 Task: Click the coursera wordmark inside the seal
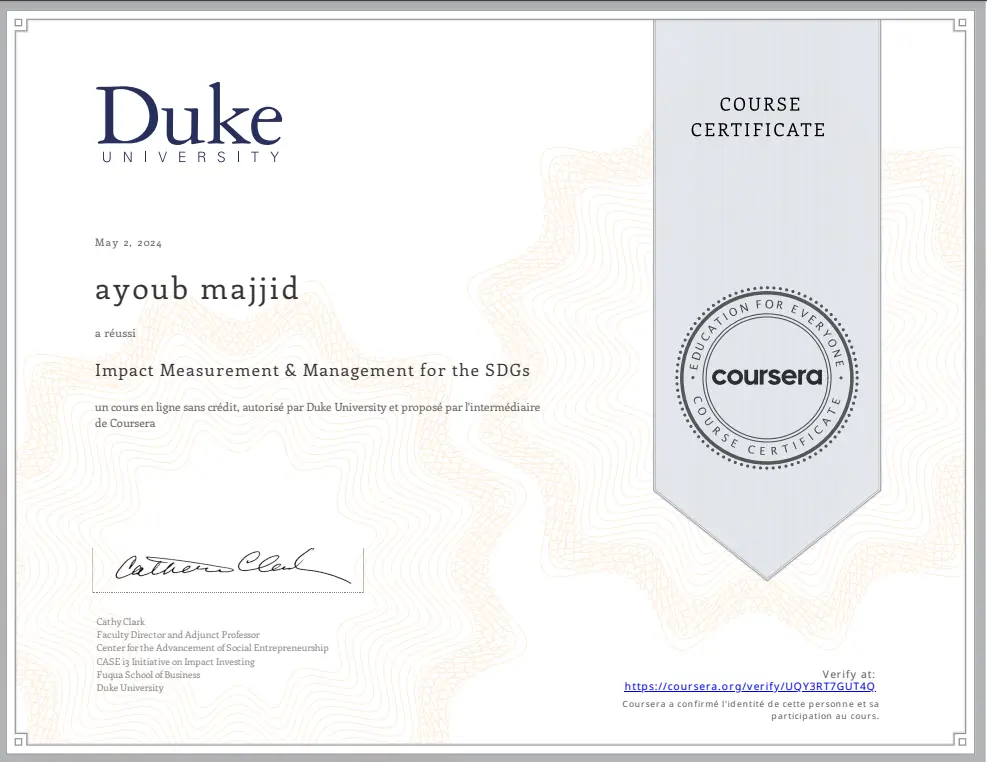coord(767,377)
